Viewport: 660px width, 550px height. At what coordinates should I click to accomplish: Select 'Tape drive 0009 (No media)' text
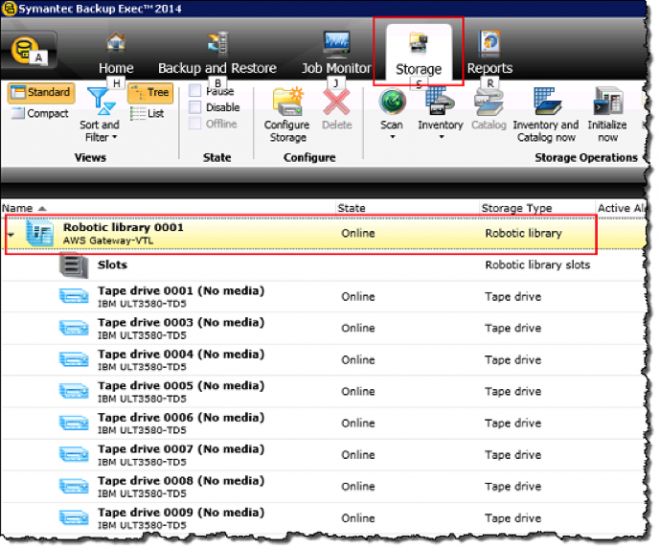click(181, 513)
